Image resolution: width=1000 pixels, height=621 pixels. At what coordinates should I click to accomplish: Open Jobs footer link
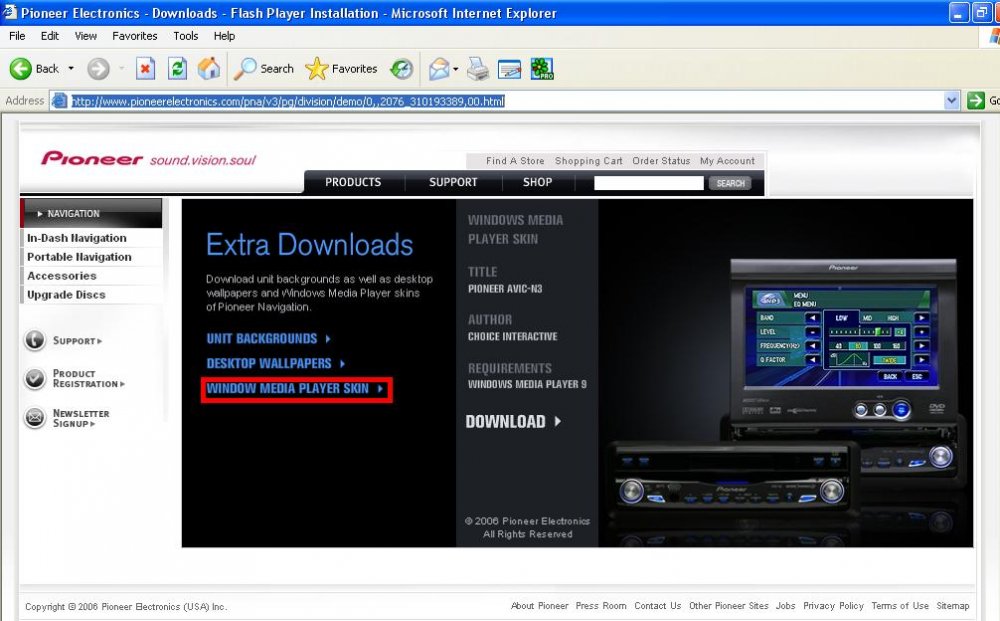click(785, 606)
